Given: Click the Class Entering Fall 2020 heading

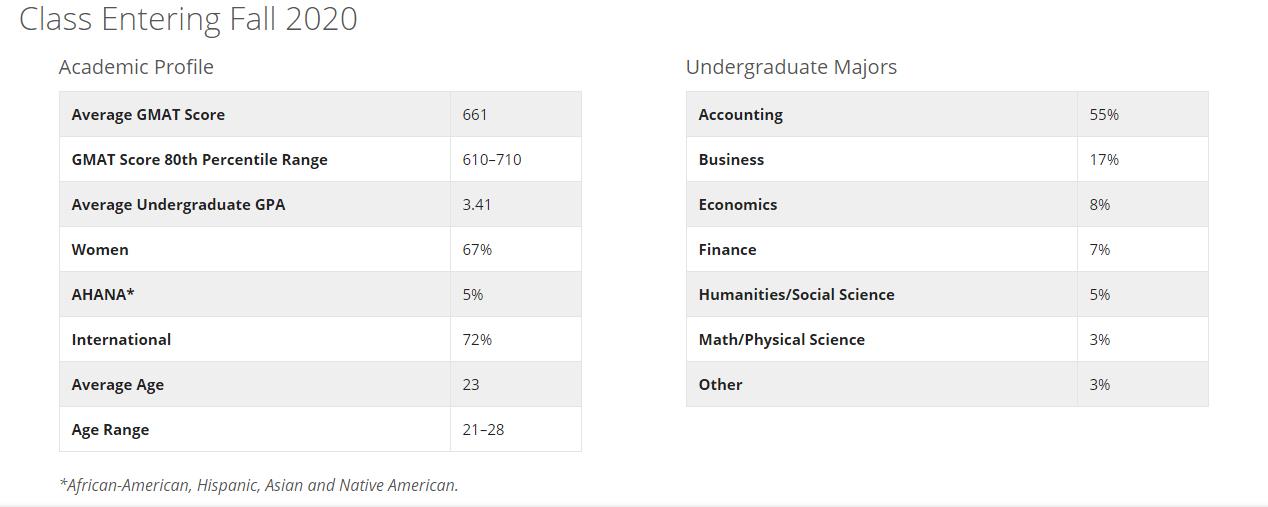Looking at the screenshot, I should 188,19.
